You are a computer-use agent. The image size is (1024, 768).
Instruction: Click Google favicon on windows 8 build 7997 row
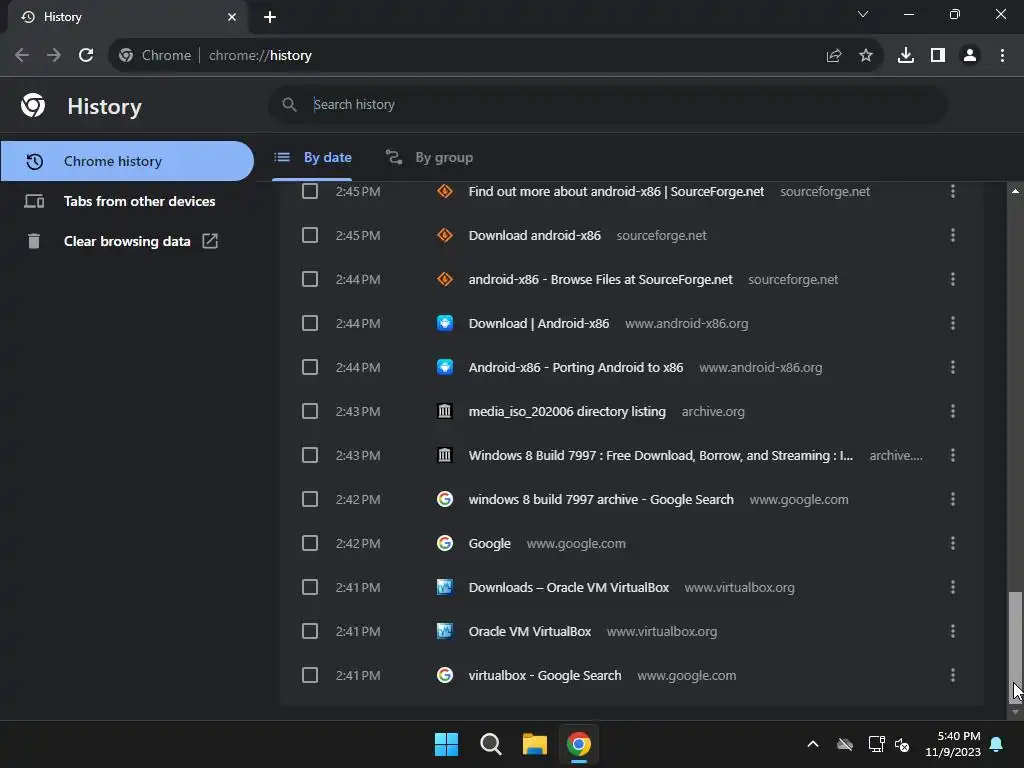tap(445, 499)
